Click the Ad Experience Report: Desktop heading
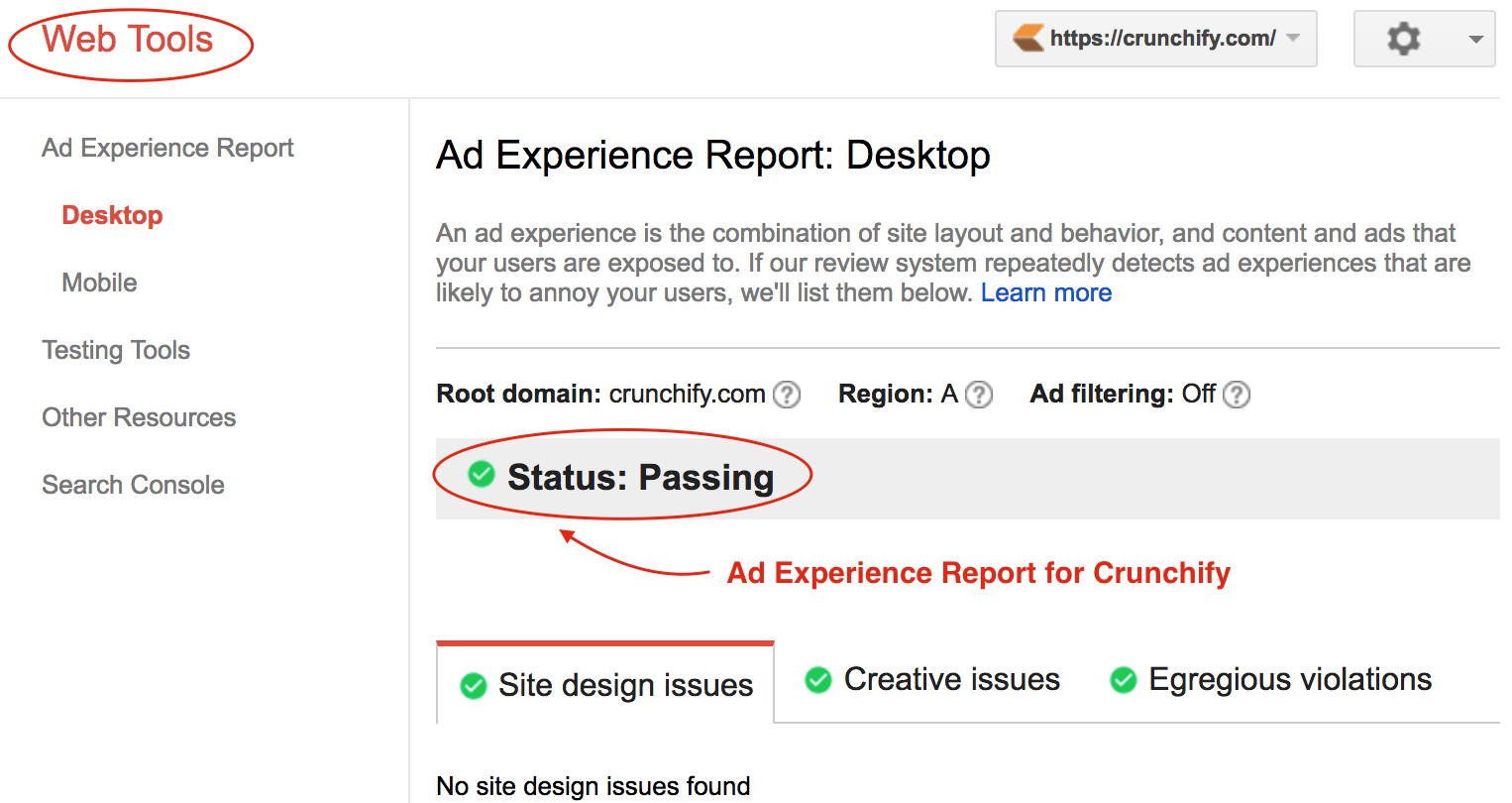This screenshot has width=1512, height=803. pyautogui.click(x=713, y=156)
